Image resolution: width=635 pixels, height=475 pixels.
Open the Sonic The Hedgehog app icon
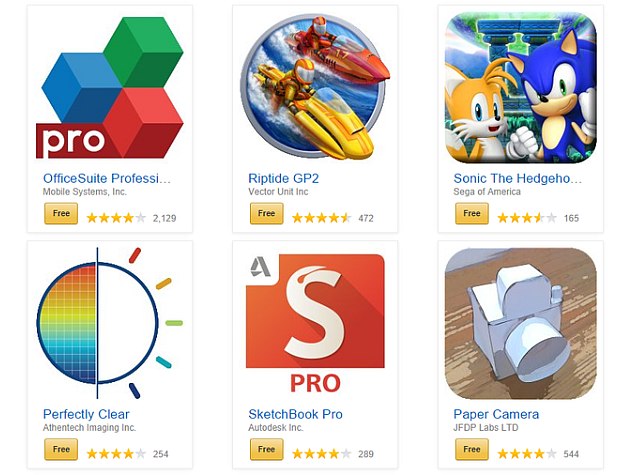(520, 87)
